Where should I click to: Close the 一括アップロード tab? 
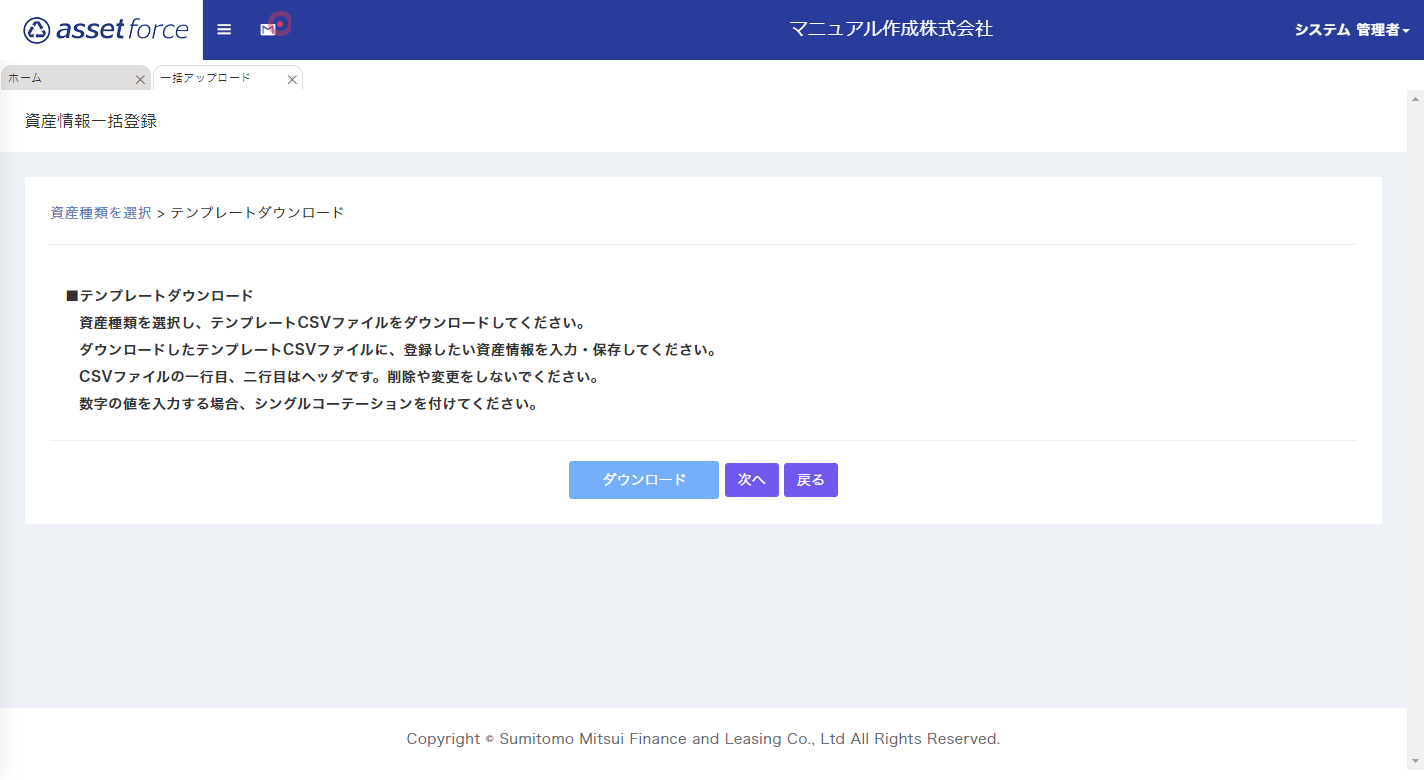(292, 79)
